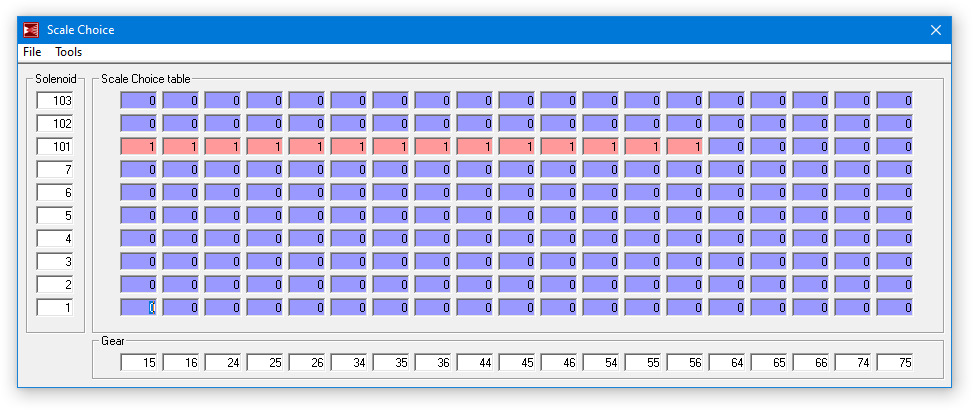
Task: Open the Tools menu
Action: pos(69,52)
